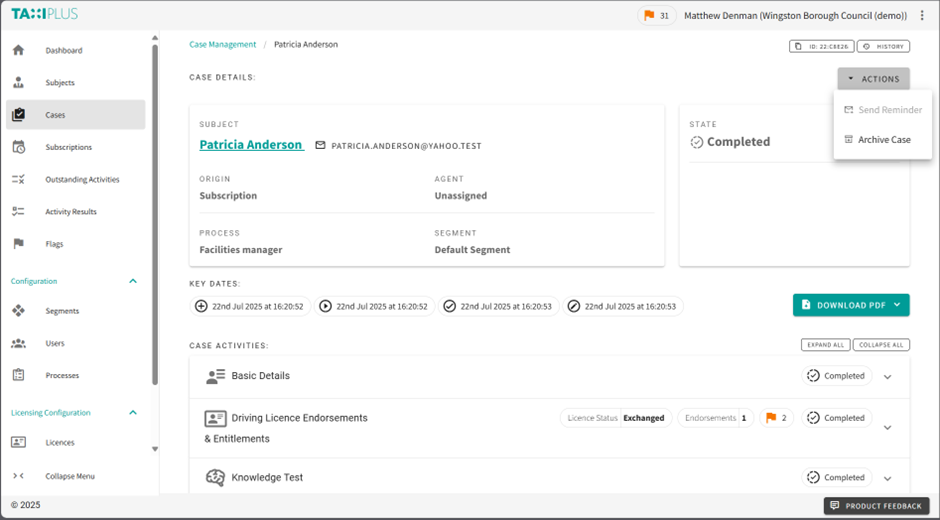Click the Collapse All button

[881, 345]
